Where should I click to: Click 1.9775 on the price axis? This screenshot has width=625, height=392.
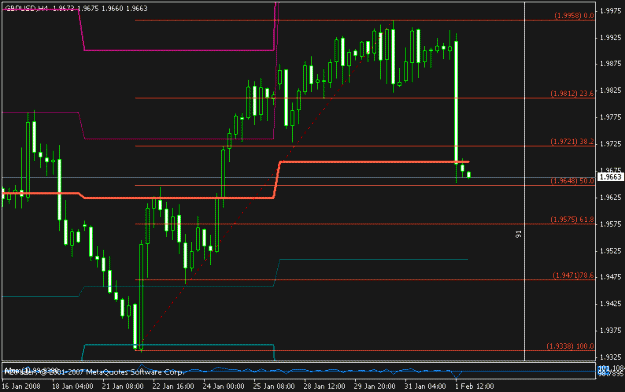[610, 117]
